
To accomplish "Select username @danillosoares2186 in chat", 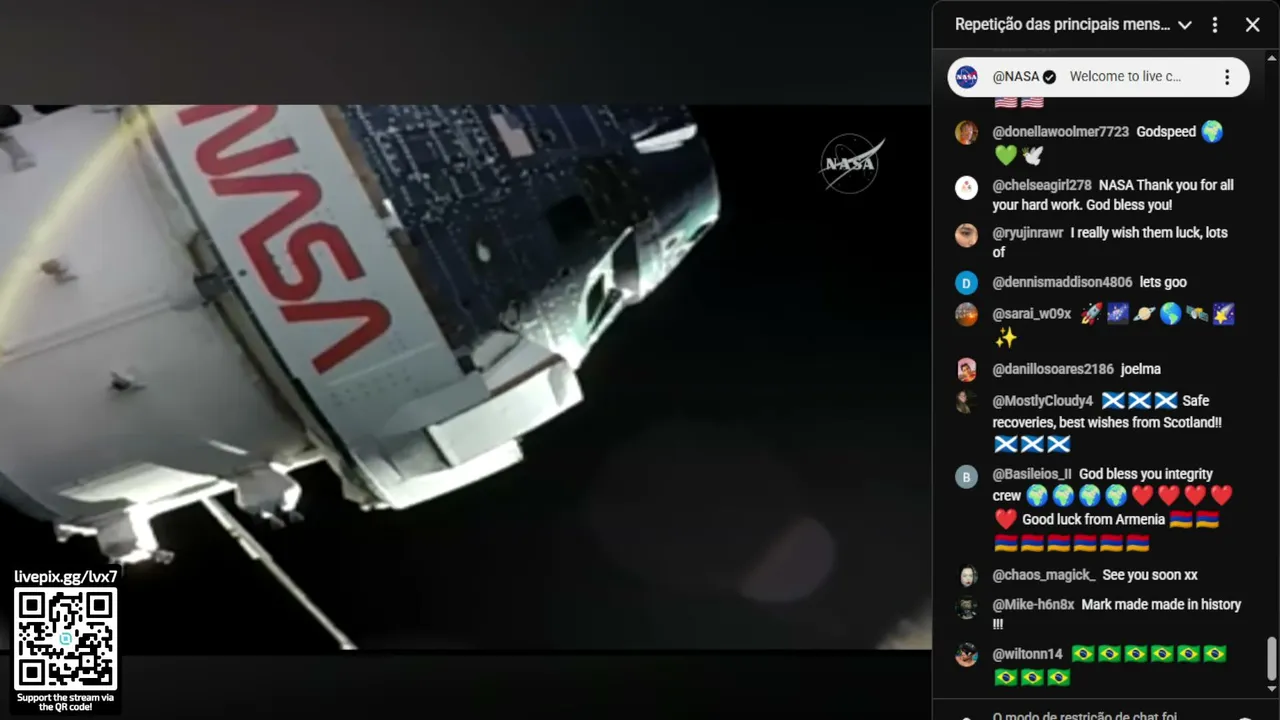I will coord(1053,369).
